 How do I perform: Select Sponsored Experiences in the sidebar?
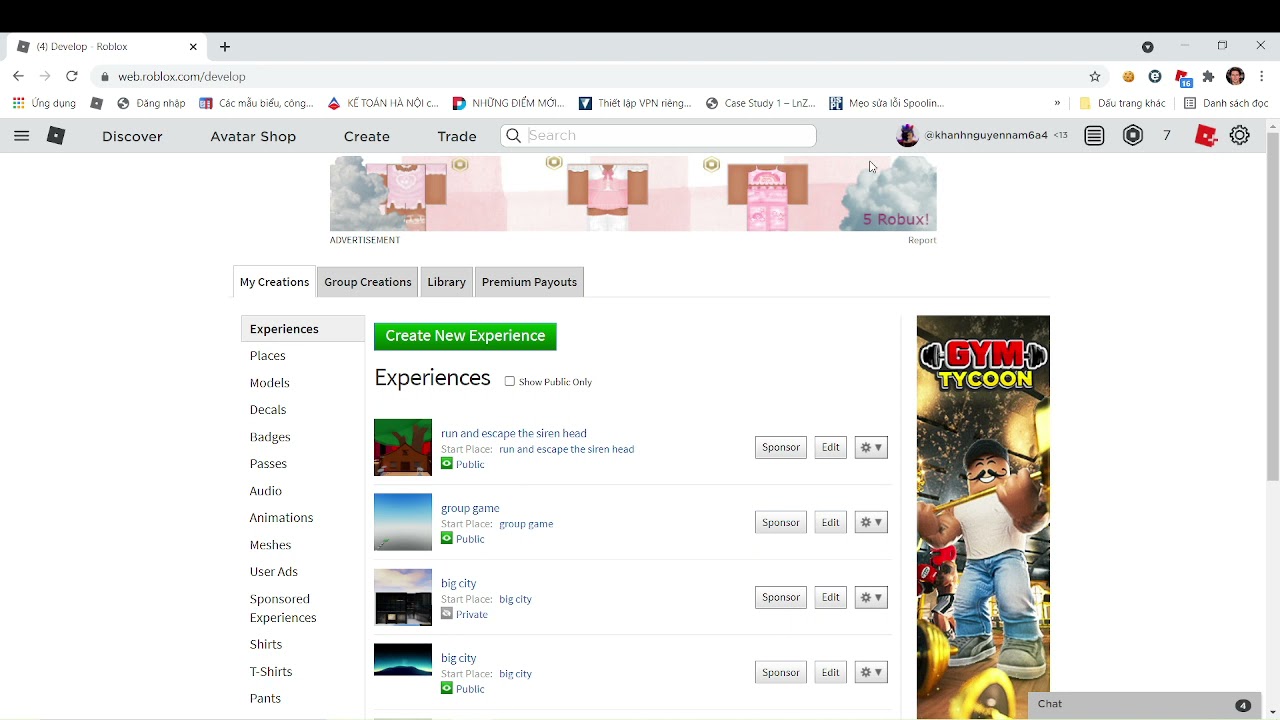coord(283,608)
